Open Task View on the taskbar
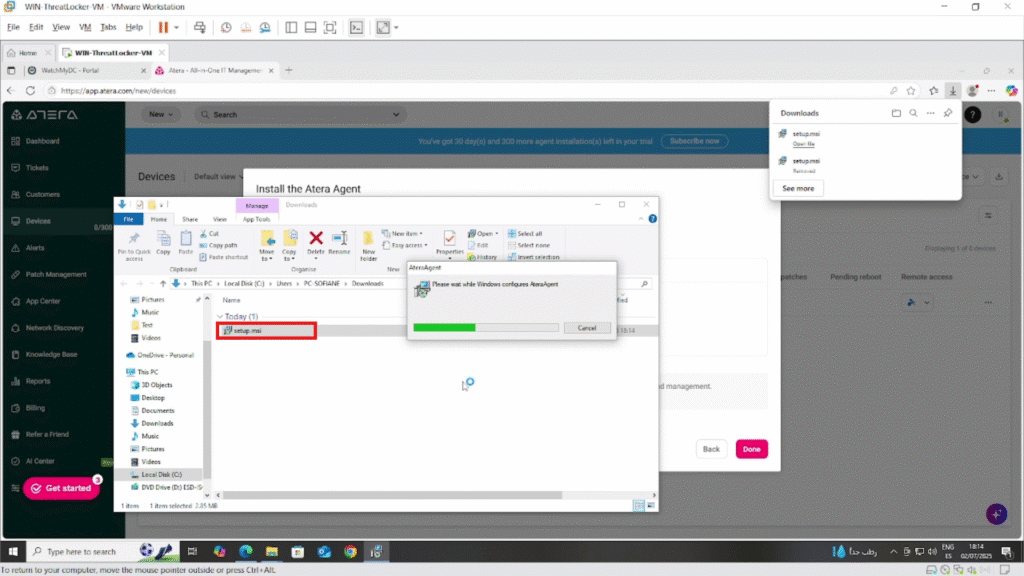The image size is (1024, 576). (192, 552)
